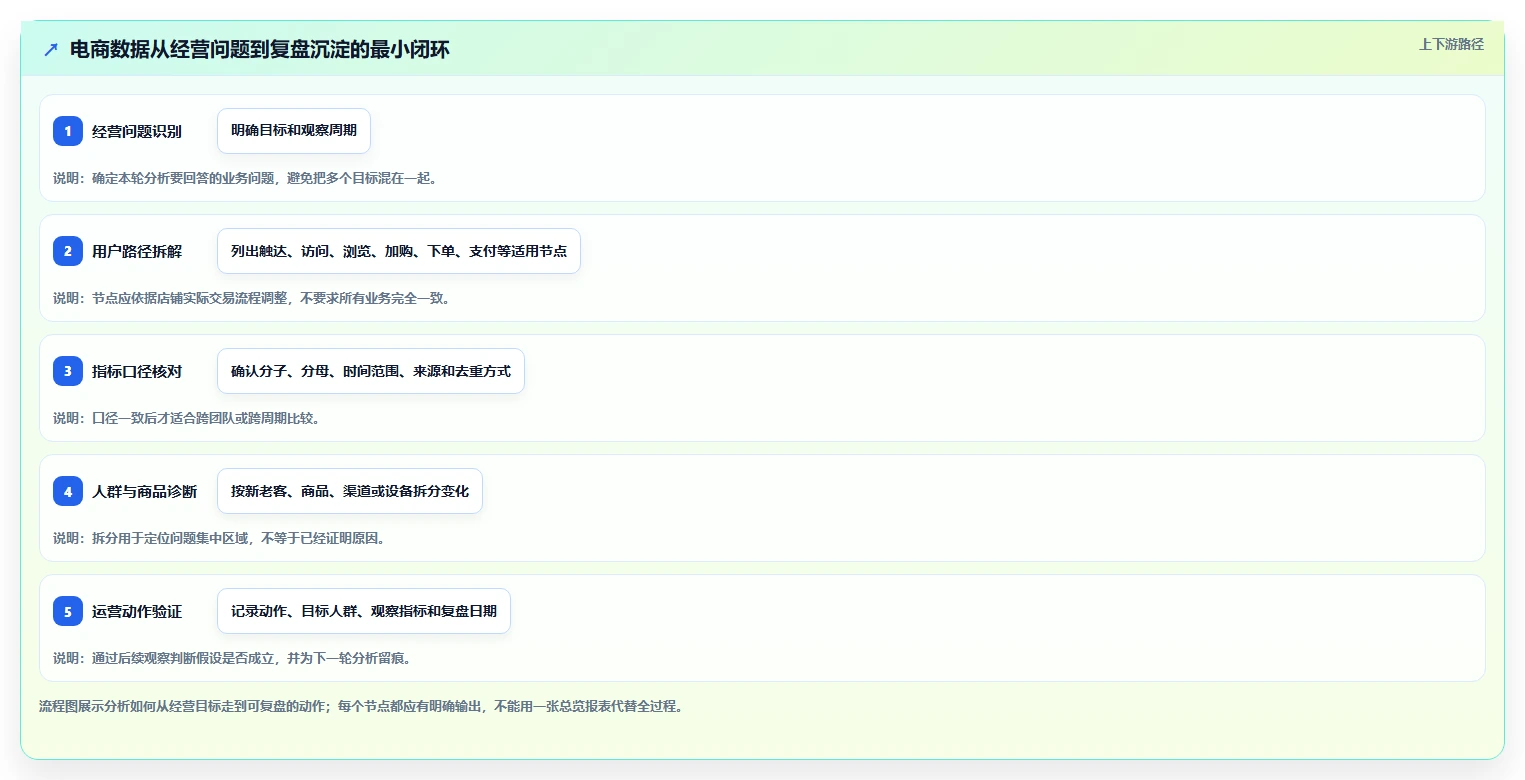Click the 按新老客、商品、渠道或设备拆分变化 chip

(x=350, y=491)
